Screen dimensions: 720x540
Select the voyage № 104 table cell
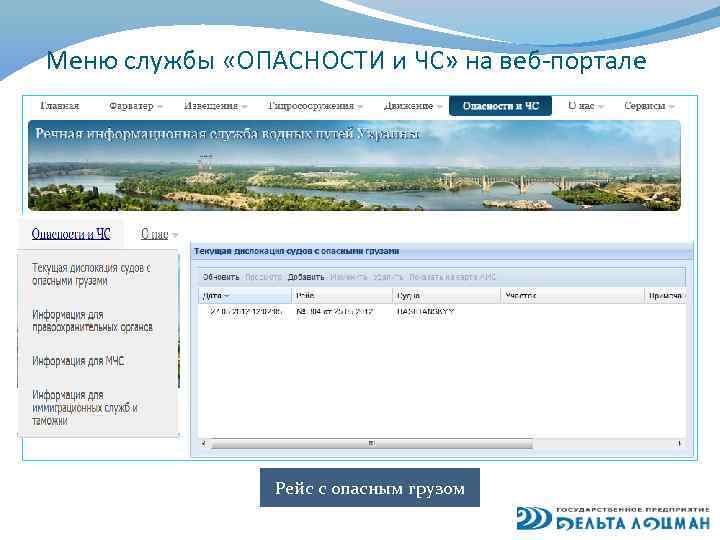(335, 312)
